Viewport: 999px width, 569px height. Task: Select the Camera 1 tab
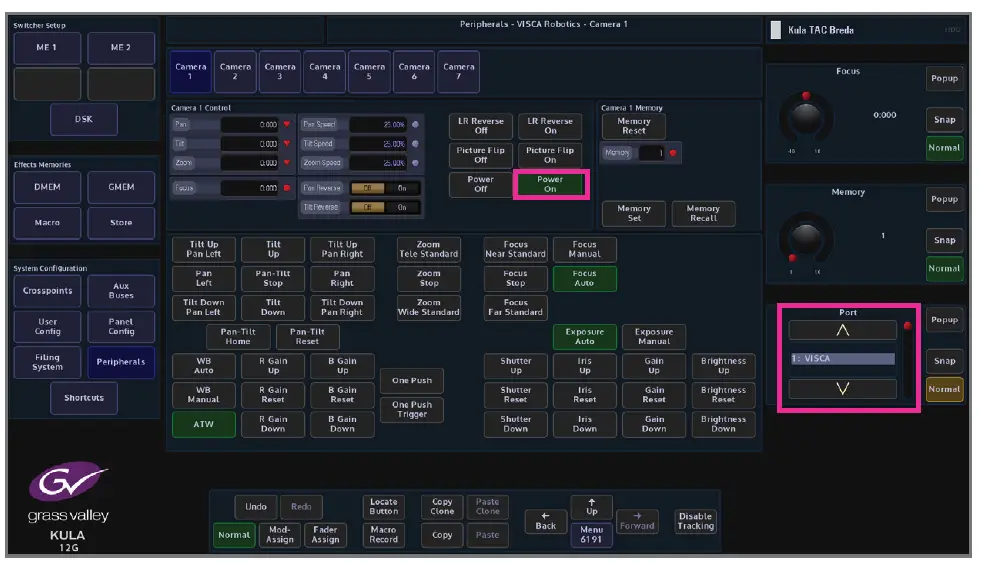pos(190,71)
